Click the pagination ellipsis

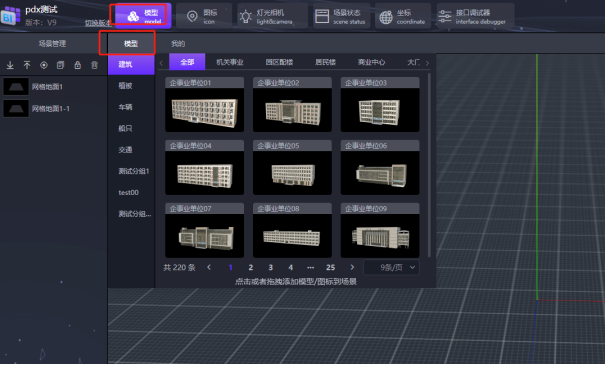coord(311,267)
